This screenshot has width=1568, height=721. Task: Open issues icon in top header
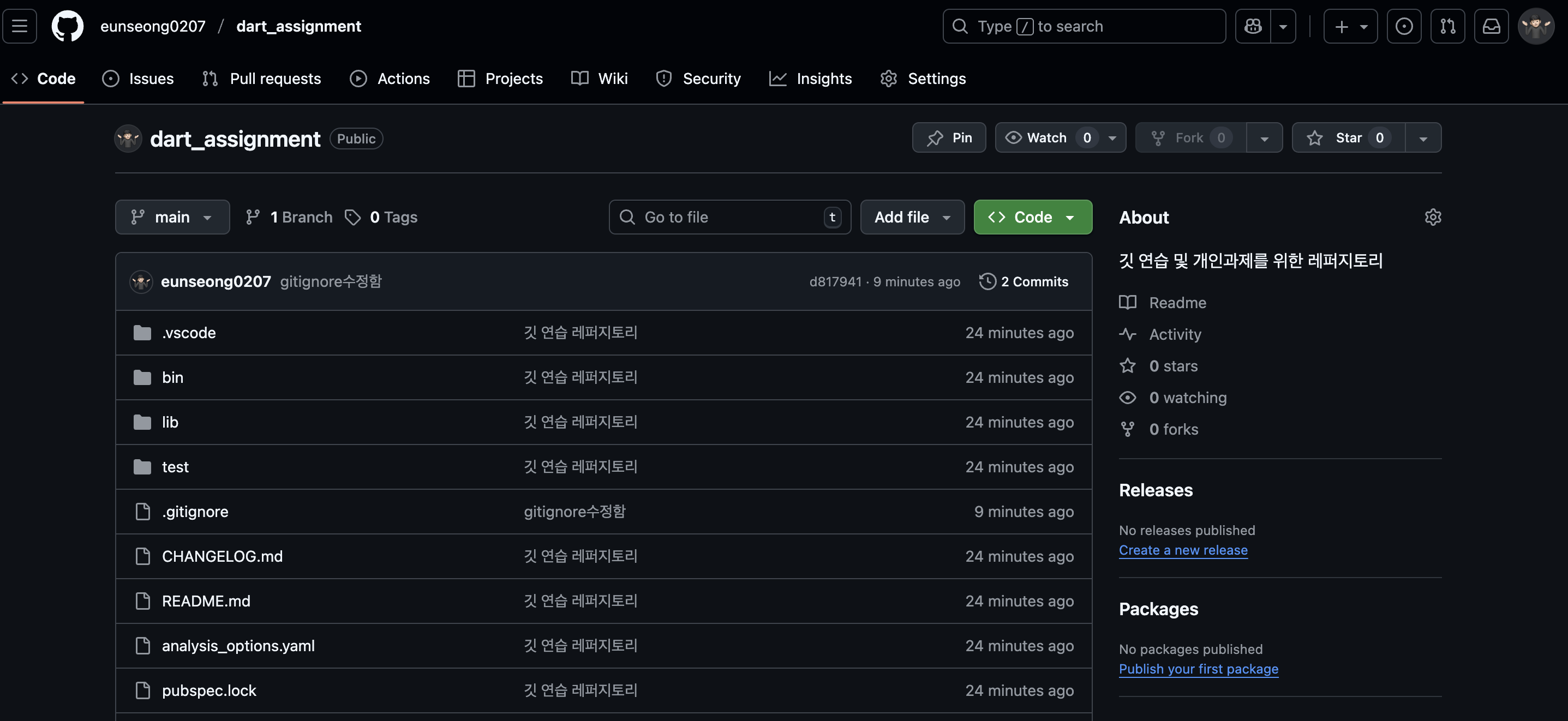tap(1404, 26)
